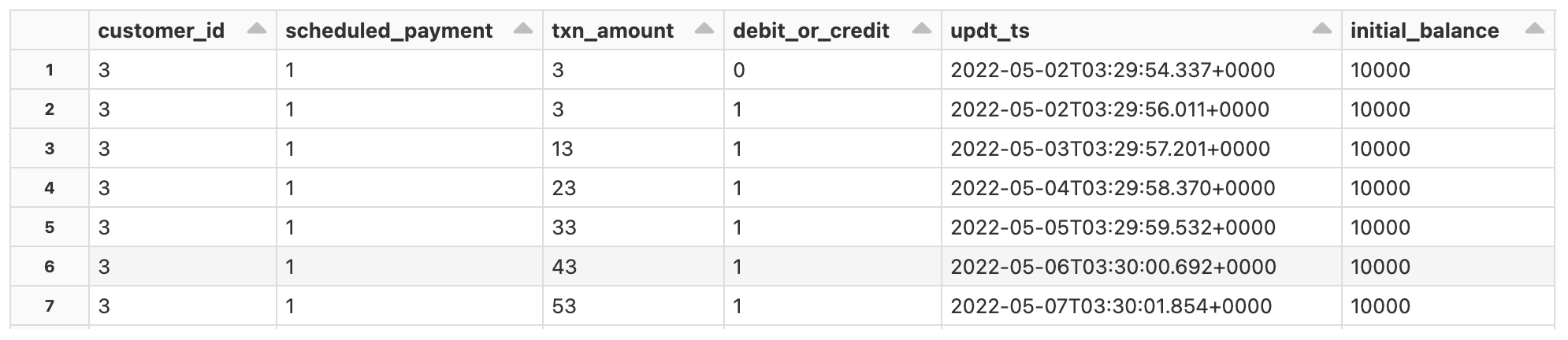Click the debit_or_credit column sort arrow

pos(921,29)
